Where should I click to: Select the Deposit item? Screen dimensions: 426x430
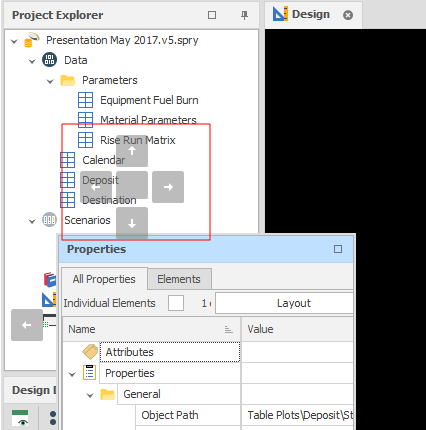click(100, 180)
